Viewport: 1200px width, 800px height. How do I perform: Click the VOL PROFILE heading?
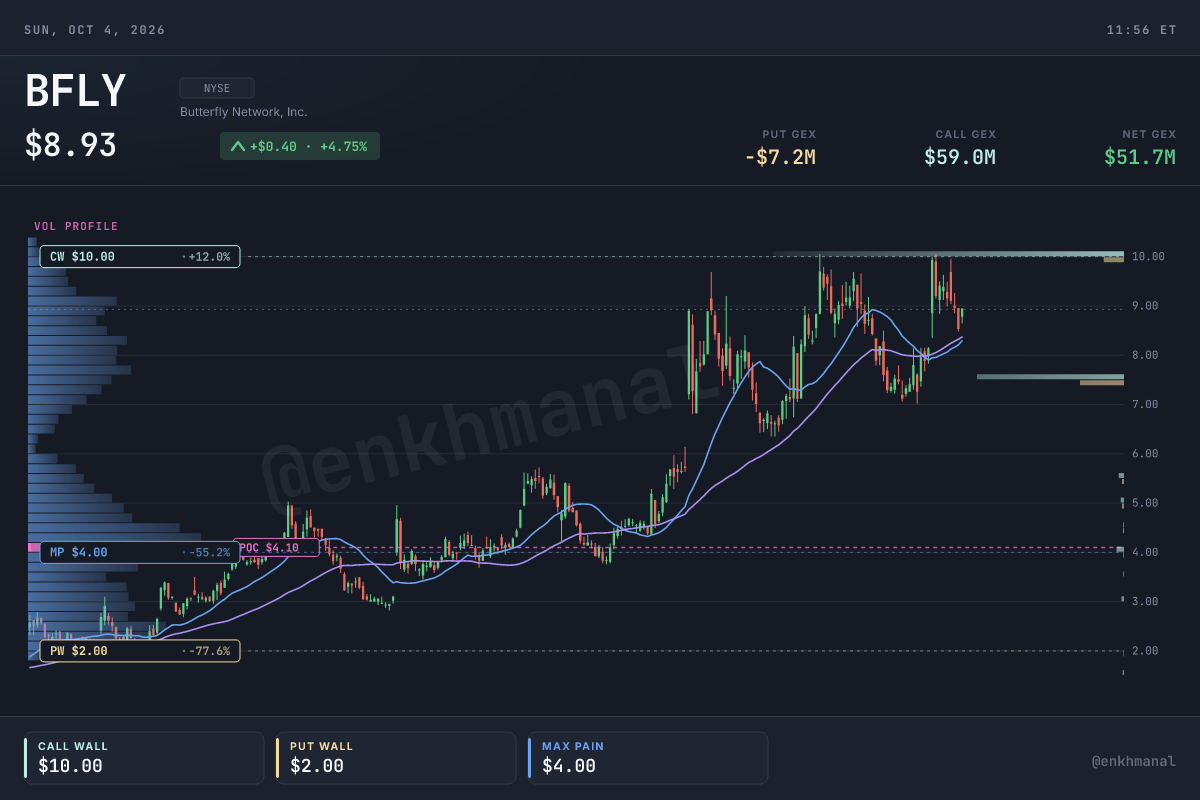[x=76, y=226]
